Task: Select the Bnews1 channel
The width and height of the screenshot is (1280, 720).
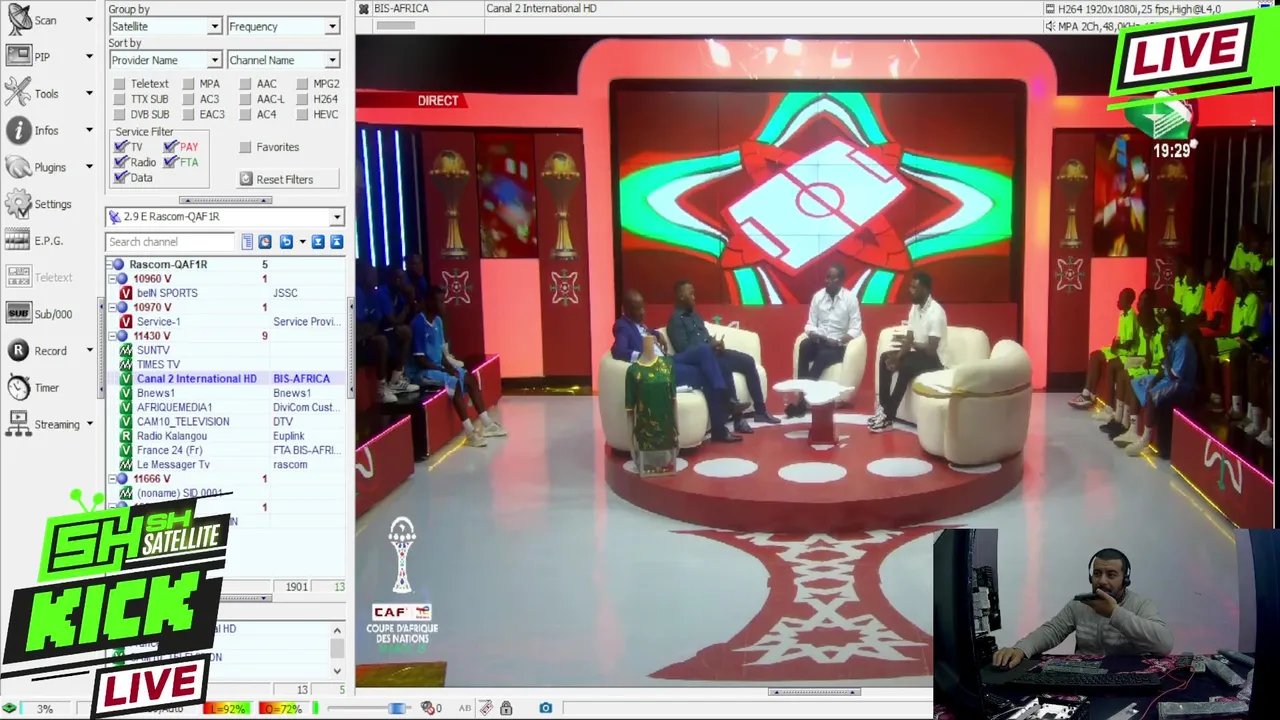Action: click(155, 393)
